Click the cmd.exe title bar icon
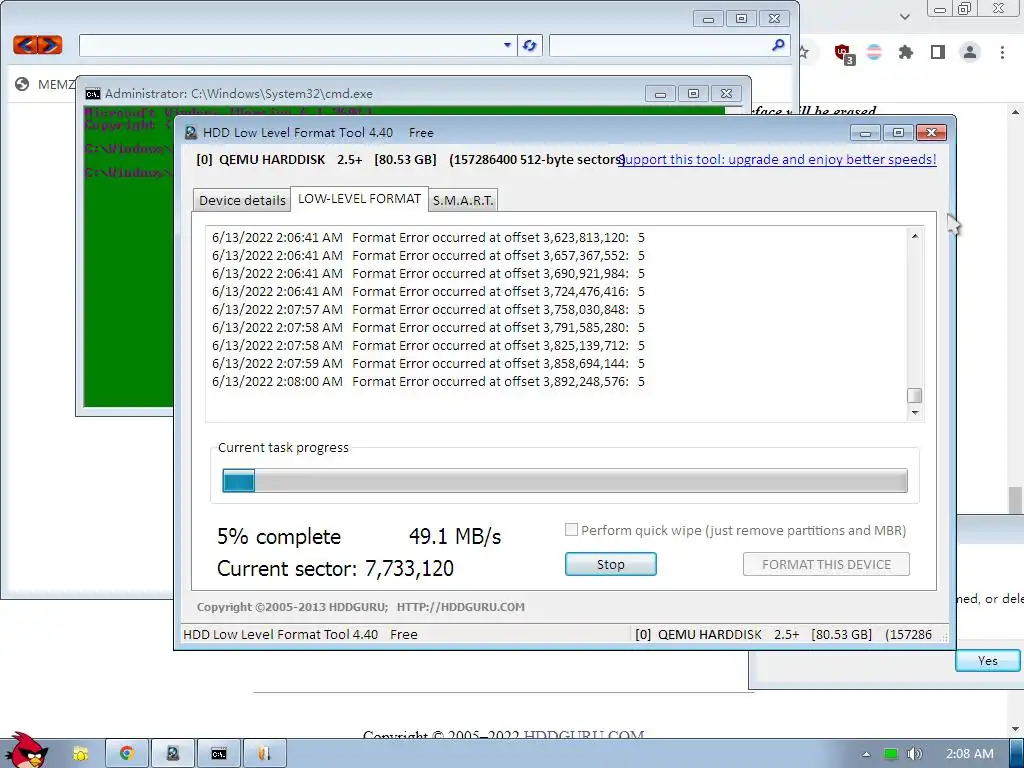 click(x=93, y=93)
